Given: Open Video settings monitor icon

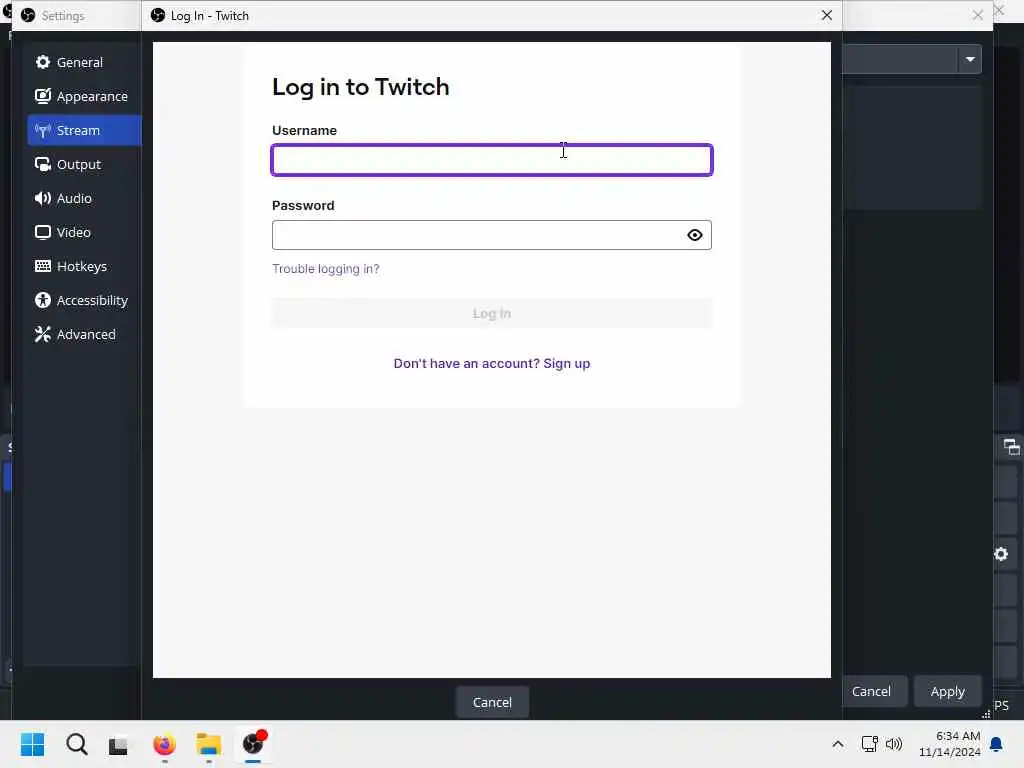Looking at the screenshot, I should click(x=43, y=232).
